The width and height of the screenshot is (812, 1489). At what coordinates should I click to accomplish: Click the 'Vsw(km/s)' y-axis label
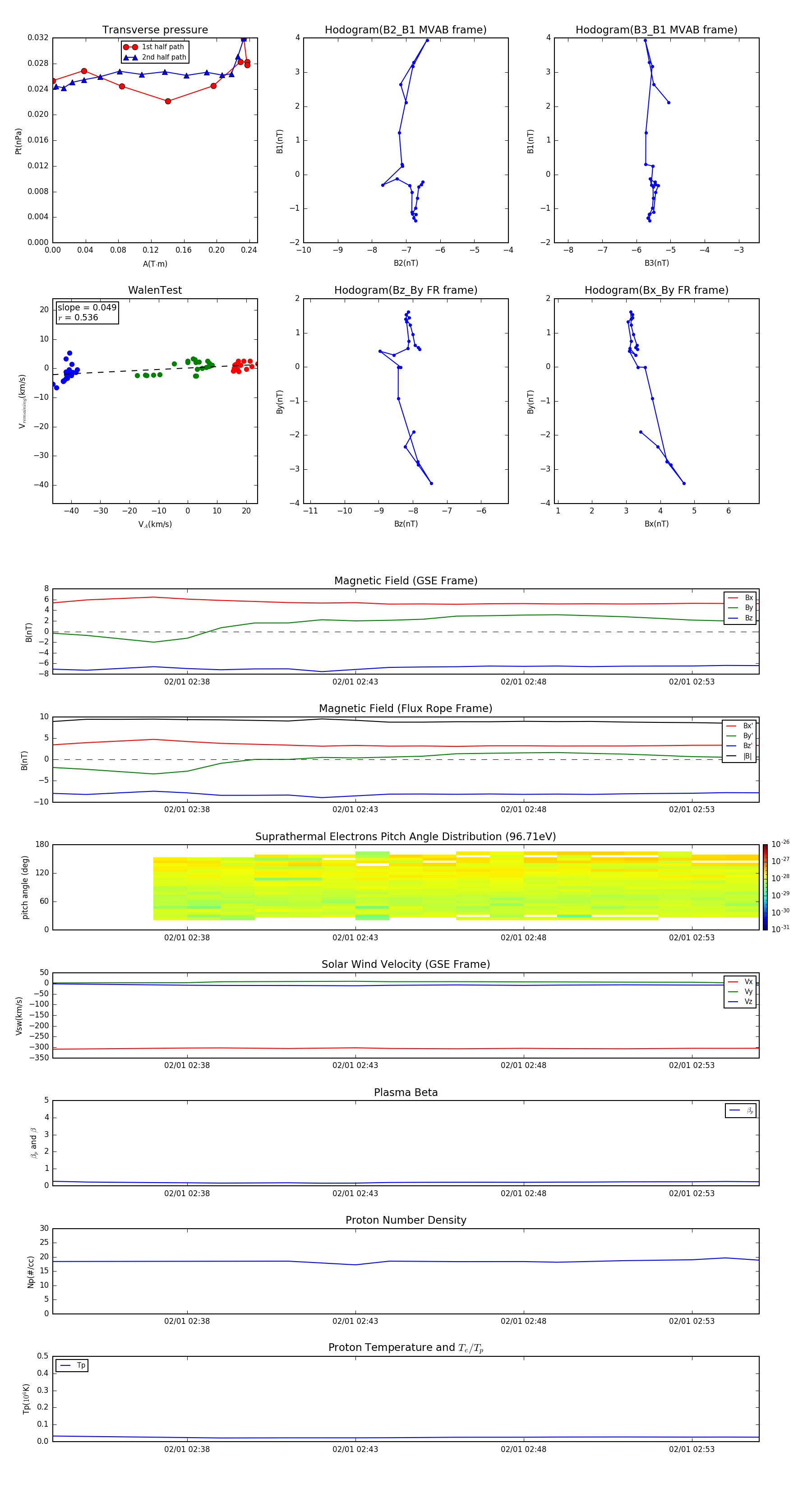pyautogui.click(x=19, y=1016)
